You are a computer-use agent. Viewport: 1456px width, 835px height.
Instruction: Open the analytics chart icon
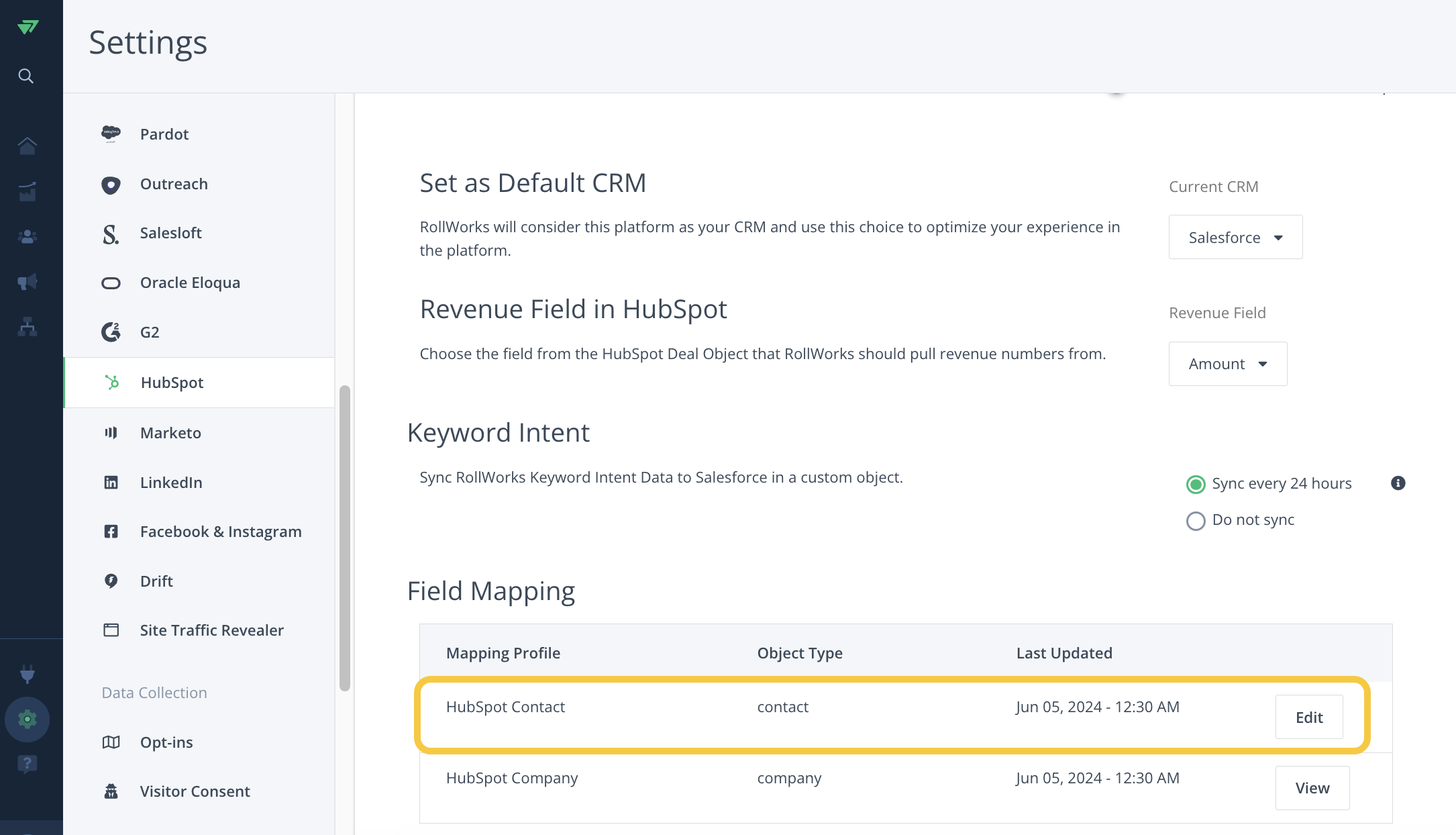28,192
